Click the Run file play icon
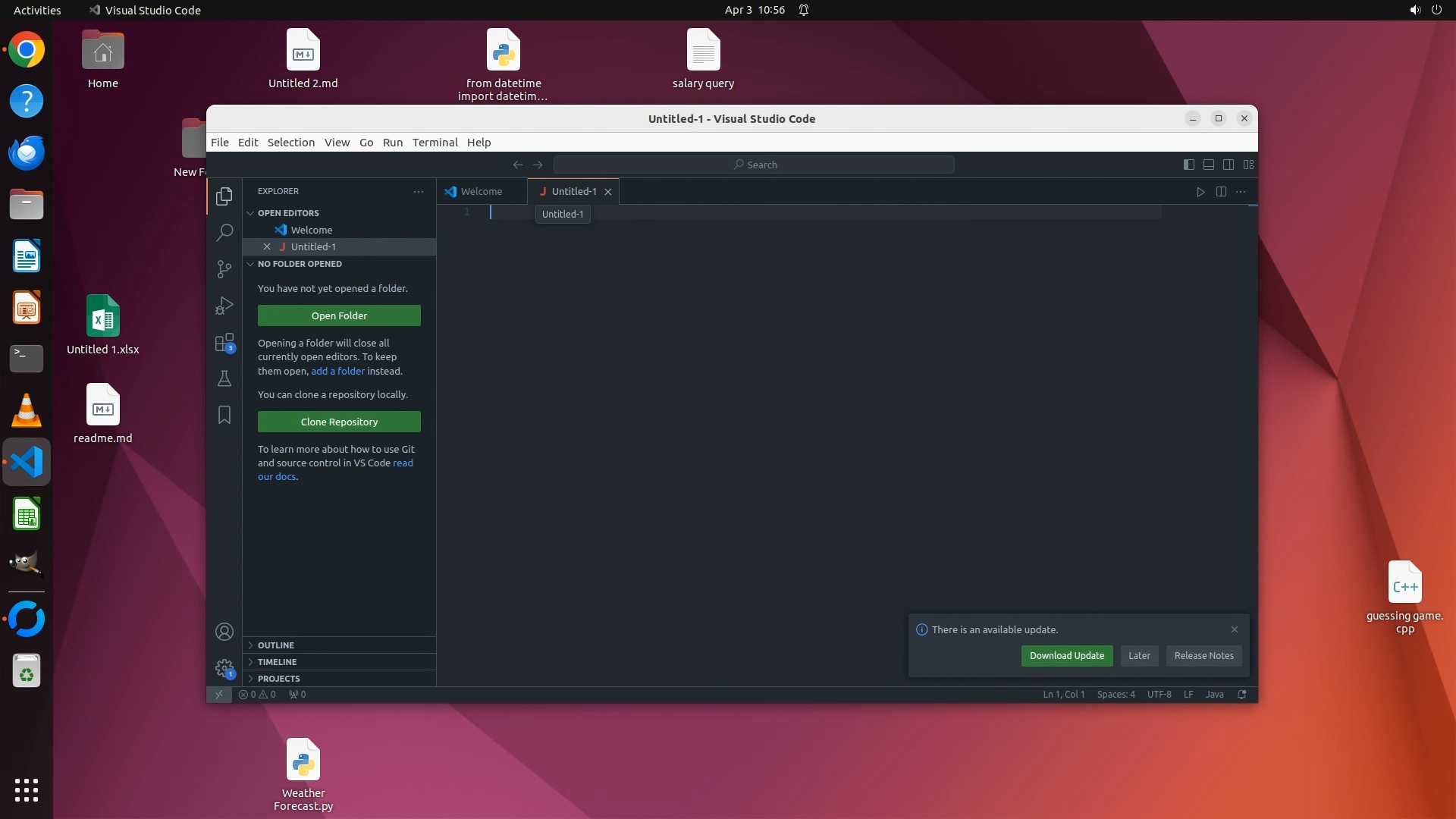The image size is (1456, 819). [x=1200, y=192]
